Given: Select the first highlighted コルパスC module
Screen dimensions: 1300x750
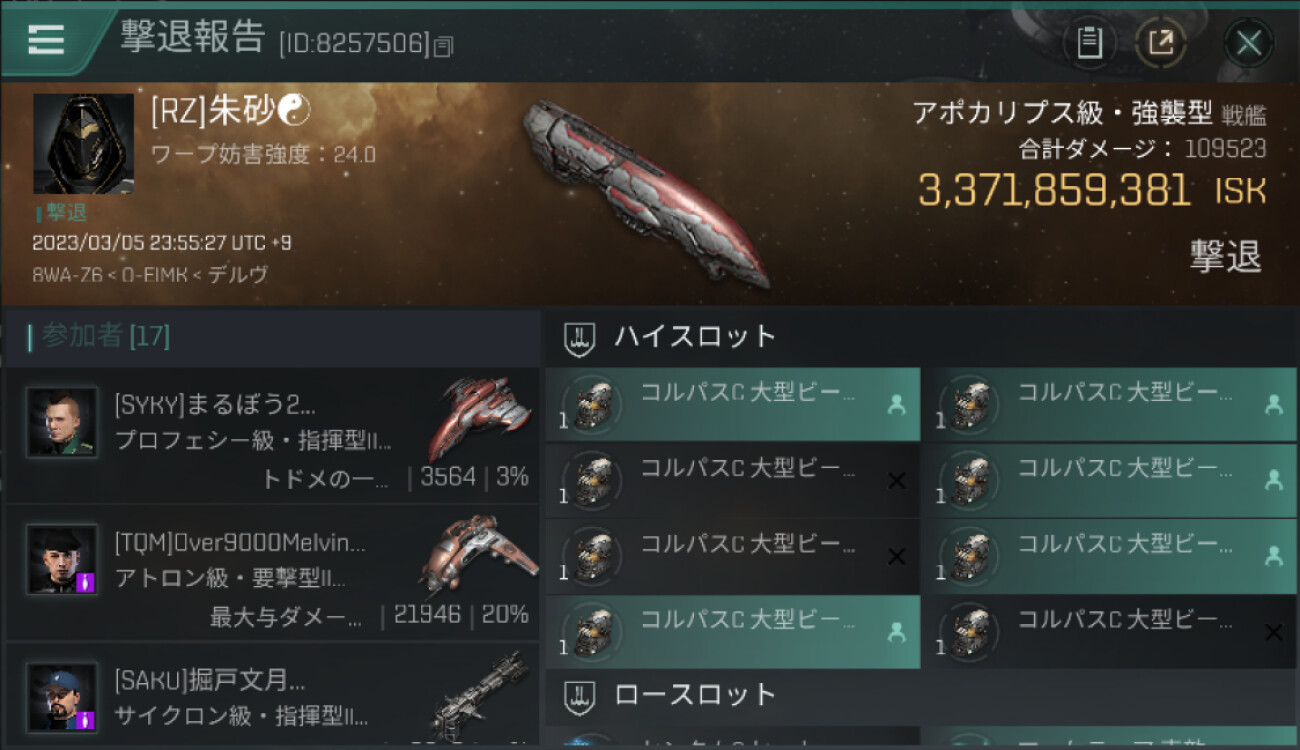Looking at the screenshot, I should [x=733, y=405].
